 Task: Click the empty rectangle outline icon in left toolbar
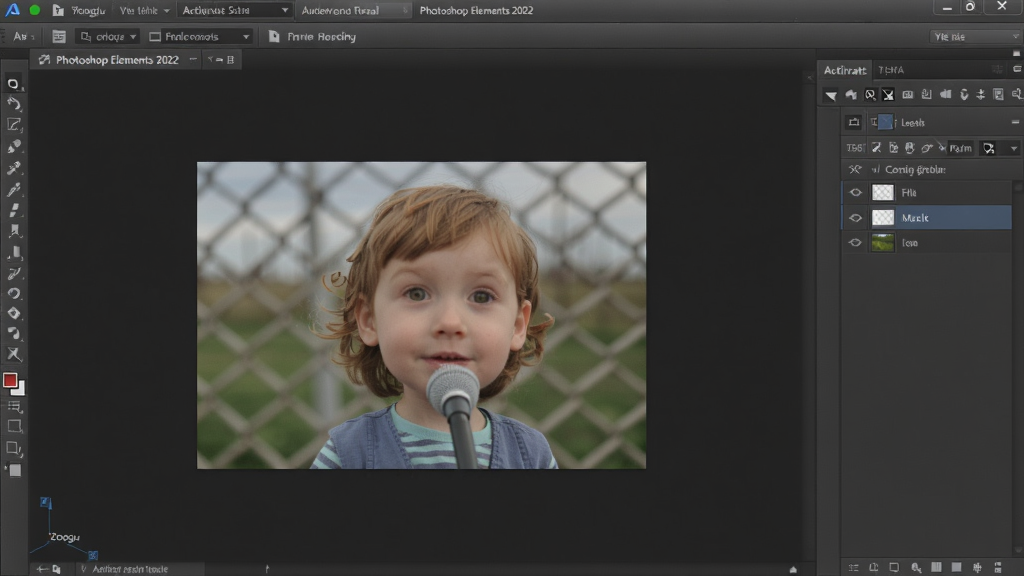14,427
